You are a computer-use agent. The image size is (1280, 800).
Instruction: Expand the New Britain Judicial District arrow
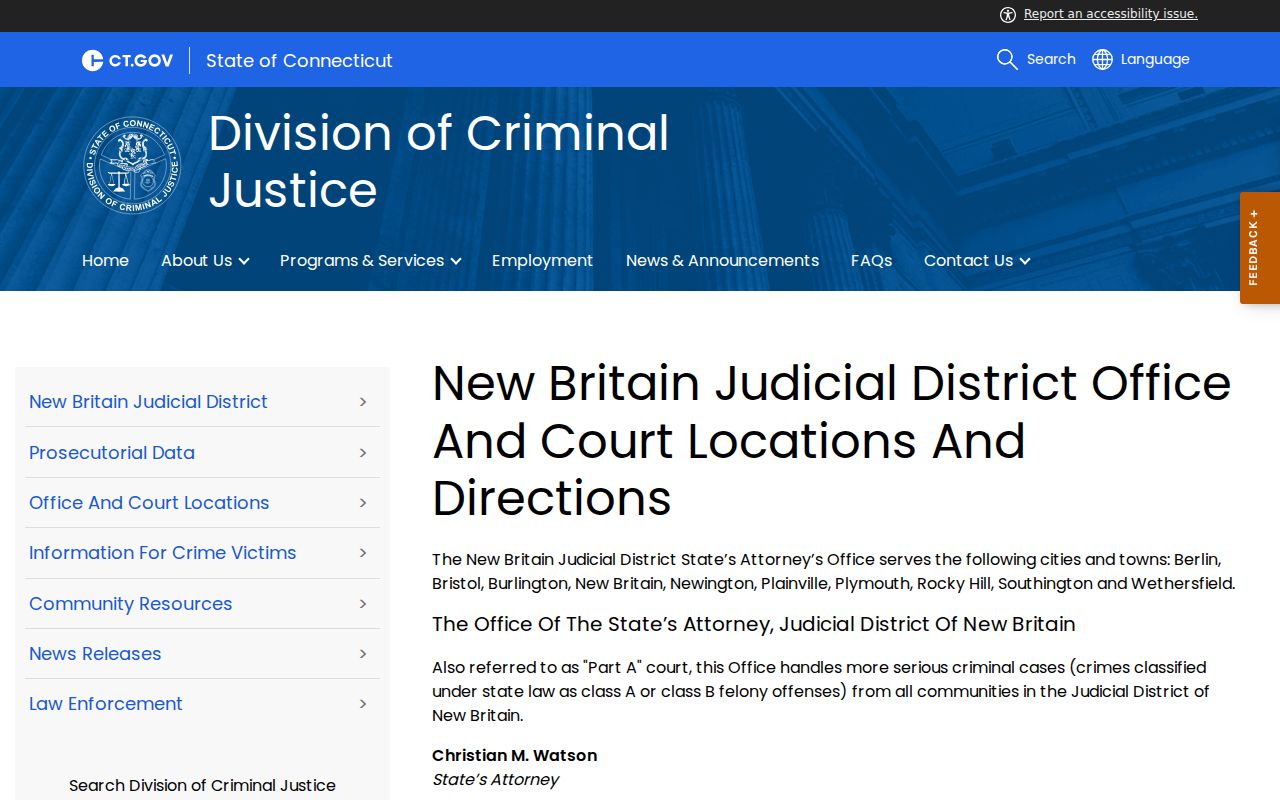pyautogui.click(x=363, y=402)
